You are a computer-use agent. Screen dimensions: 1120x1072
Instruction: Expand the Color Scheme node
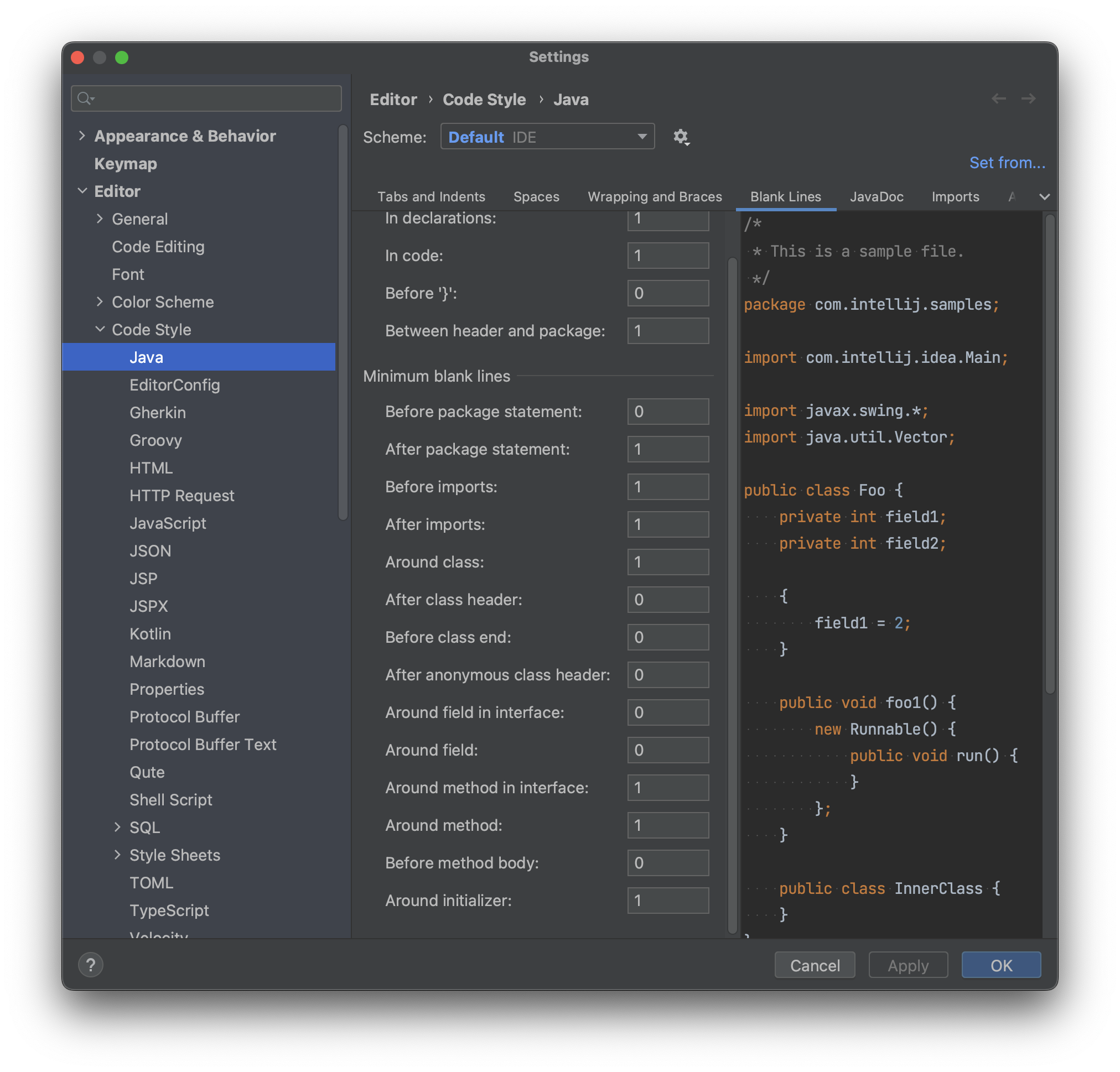coord(100,301)
